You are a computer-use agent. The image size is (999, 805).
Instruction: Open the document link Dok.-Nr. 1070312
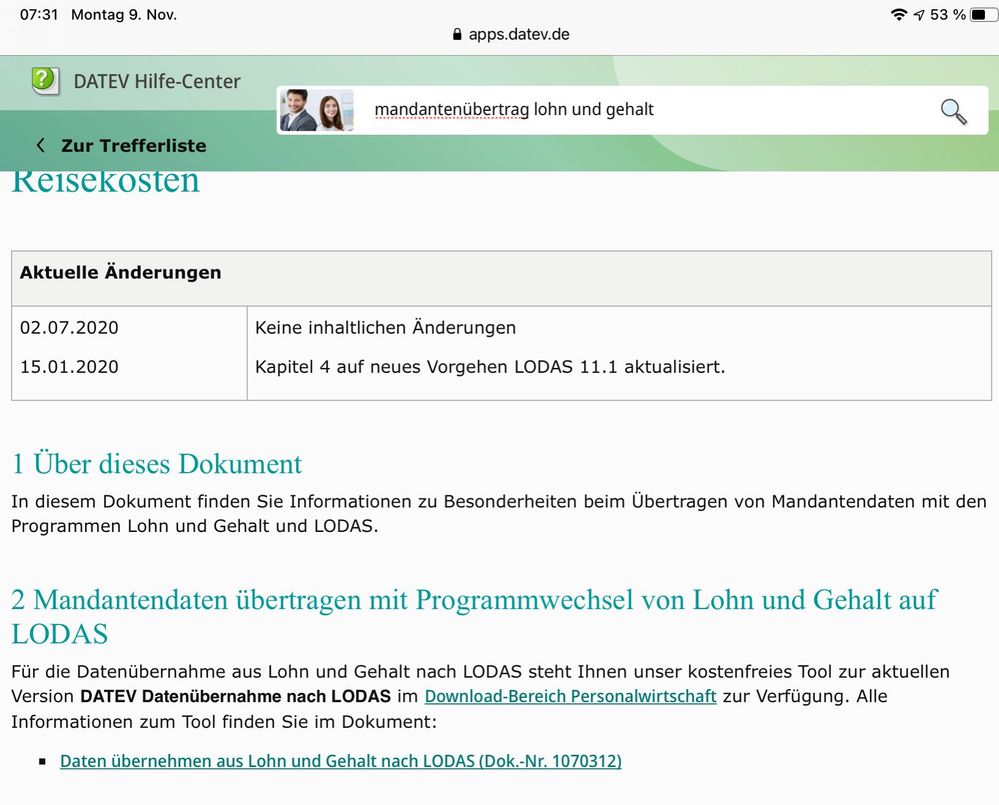340,761
